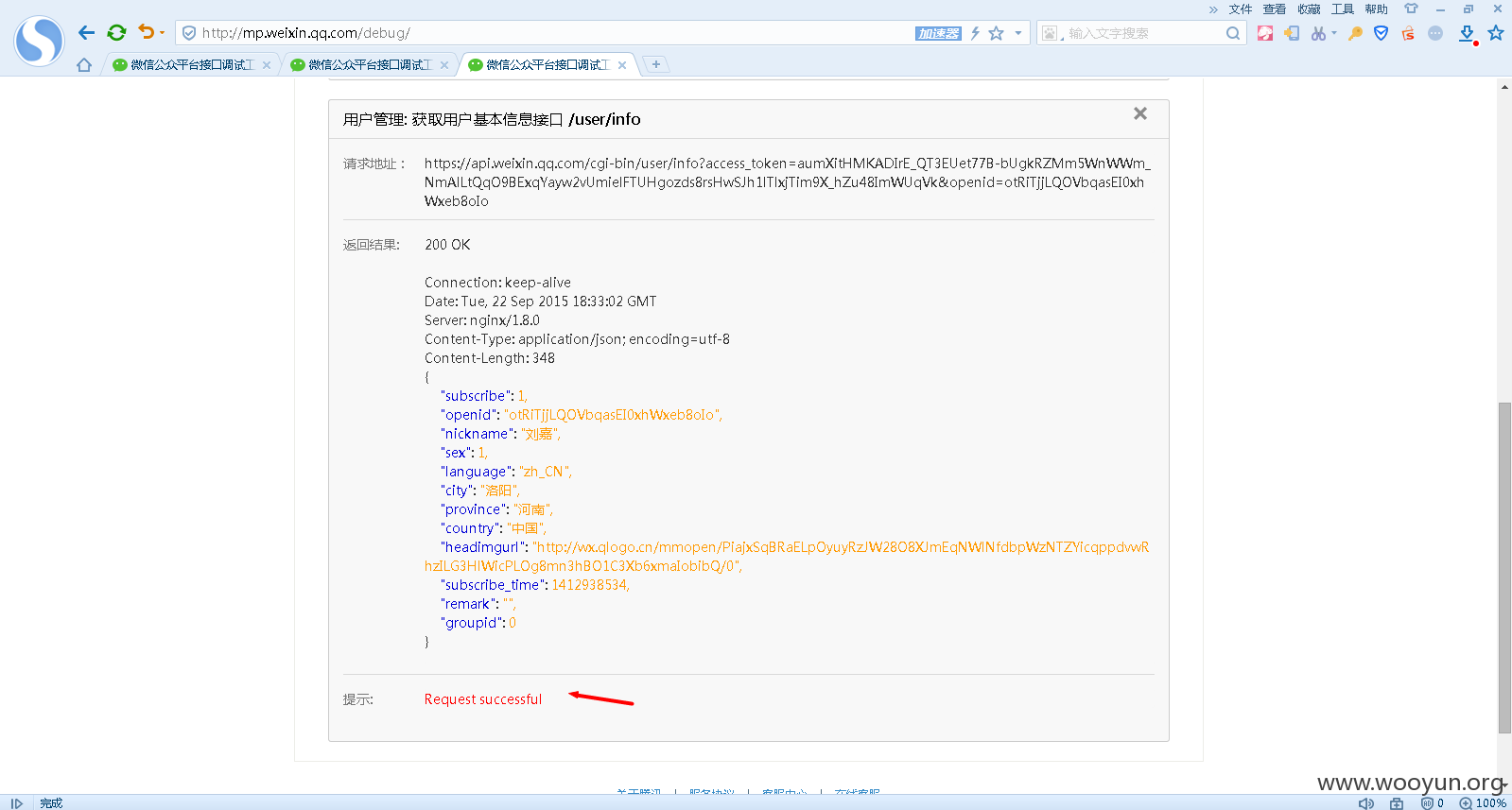Open the pink mushroom extension icon

click(x=1265, y=33)
